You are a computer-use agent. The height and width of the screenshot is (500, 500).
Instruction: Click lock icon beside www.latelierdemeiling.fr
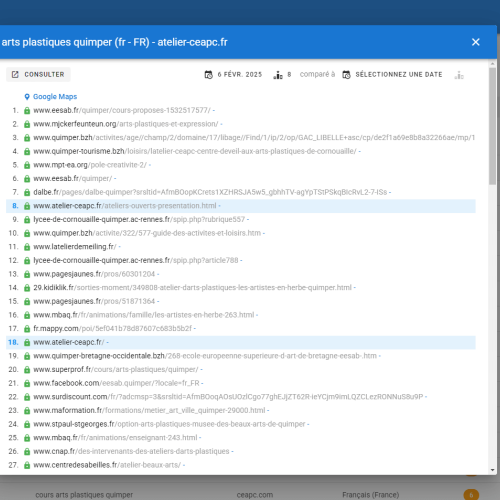click(x=27, y=247)
